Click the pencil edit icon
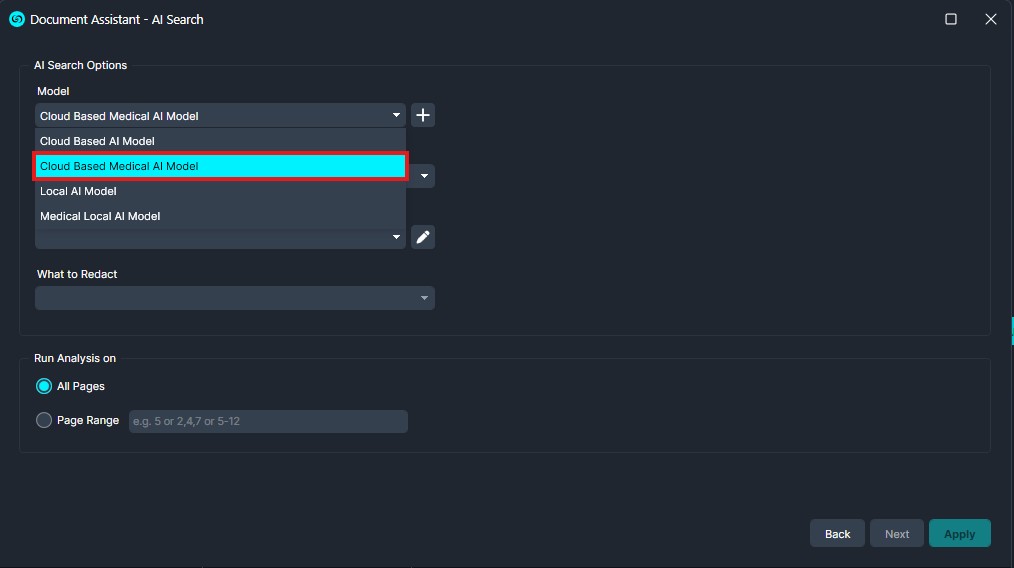The image size is (1014, 568). 422,237
